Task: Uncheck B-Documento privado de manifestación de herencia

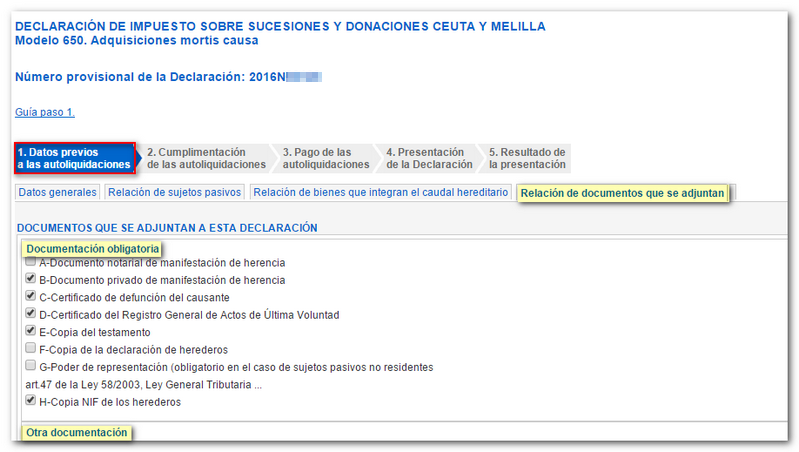Action: point(31,279)
